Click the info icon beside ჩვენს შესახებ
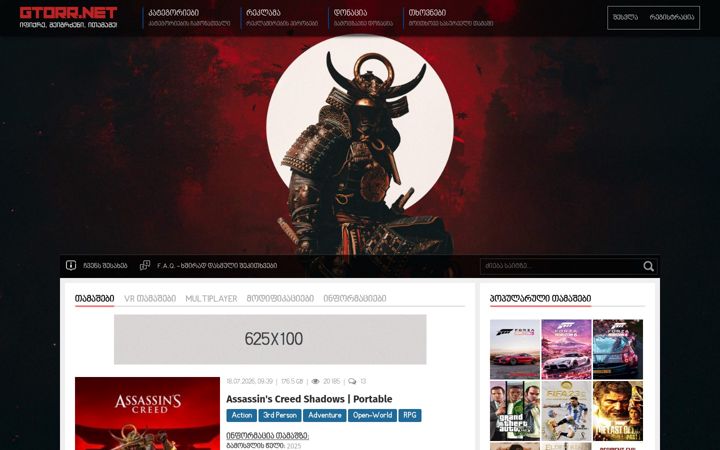This screenshot has height=450, width=720. pyautogui.click(x=71, y=265)
